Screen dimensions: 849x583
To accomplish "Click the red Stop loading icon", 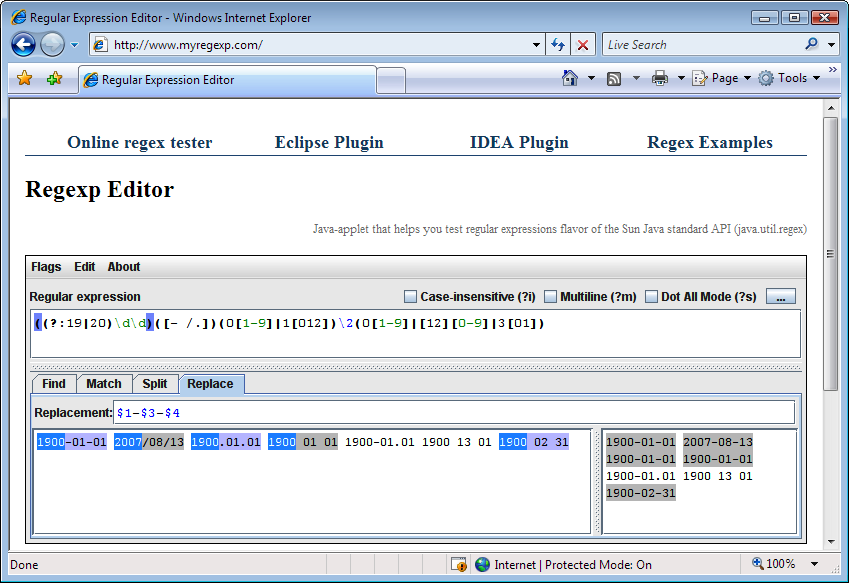I will 583,45.
